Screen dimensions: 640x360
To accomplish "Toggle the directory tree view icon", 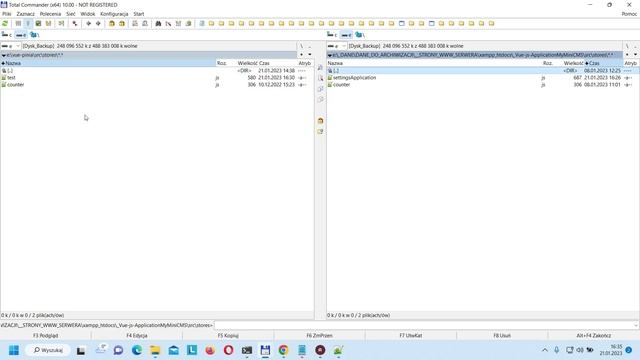I will coord(48,24).
